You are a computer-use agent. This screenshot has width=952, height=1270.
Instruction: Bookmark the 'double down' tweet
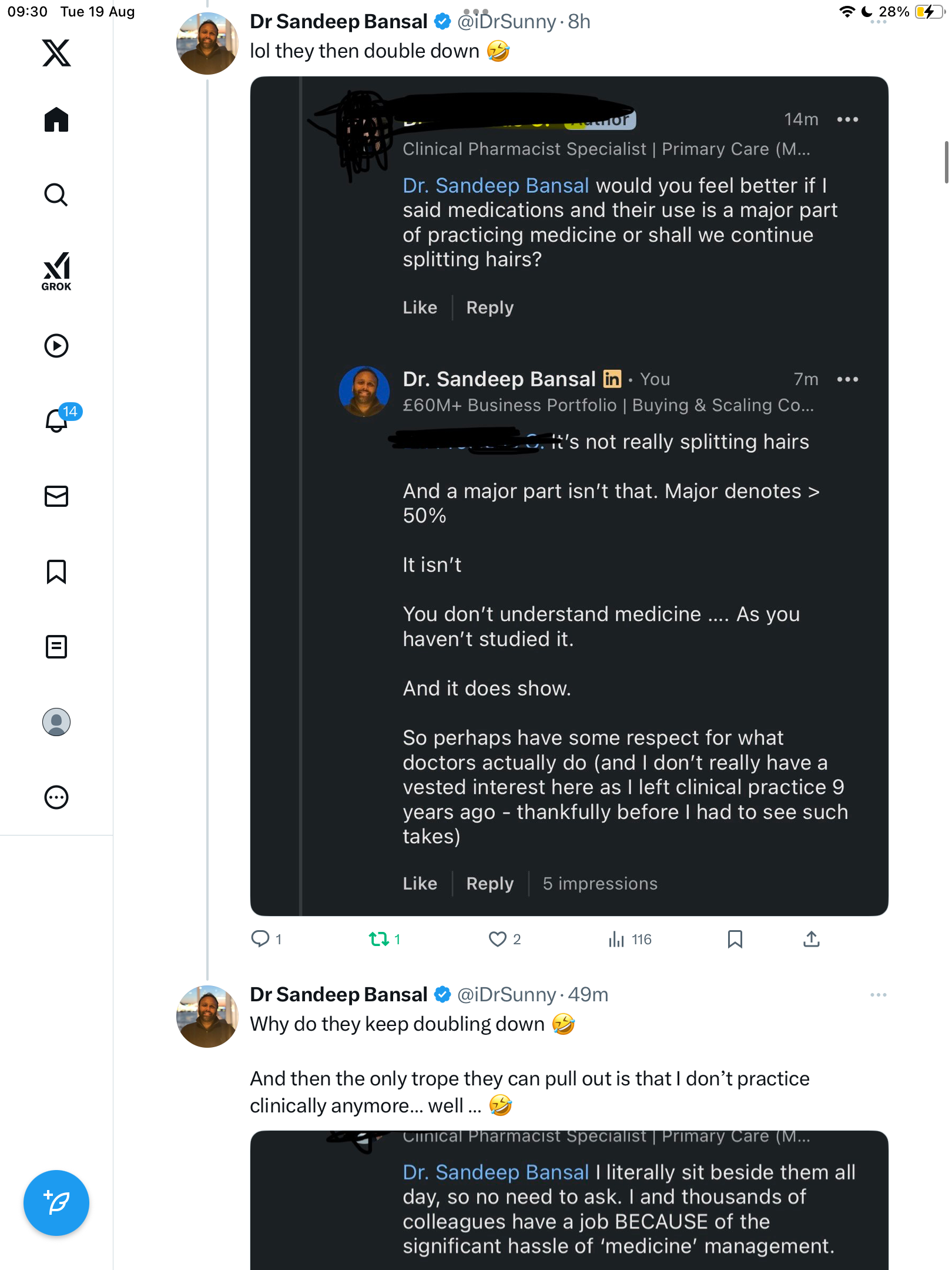[x=735, y=939]
